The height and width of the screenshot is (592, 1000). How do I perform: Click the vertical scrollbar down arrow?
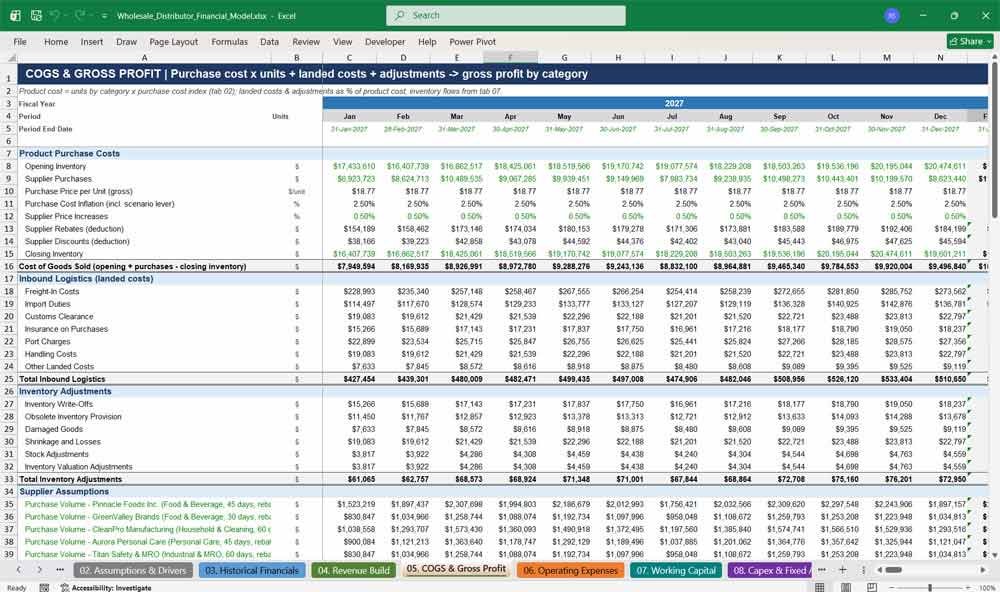pos(994,555)
